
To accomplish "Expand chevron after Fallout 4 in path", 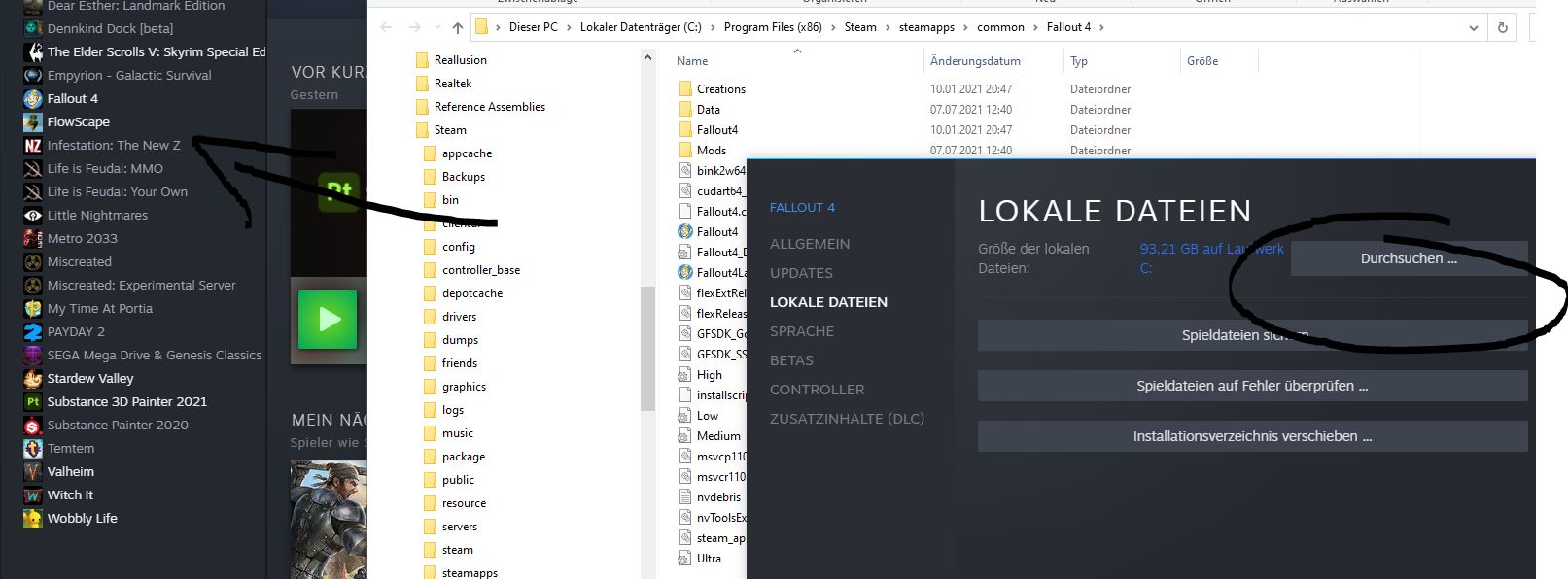I will [1101, 27].
